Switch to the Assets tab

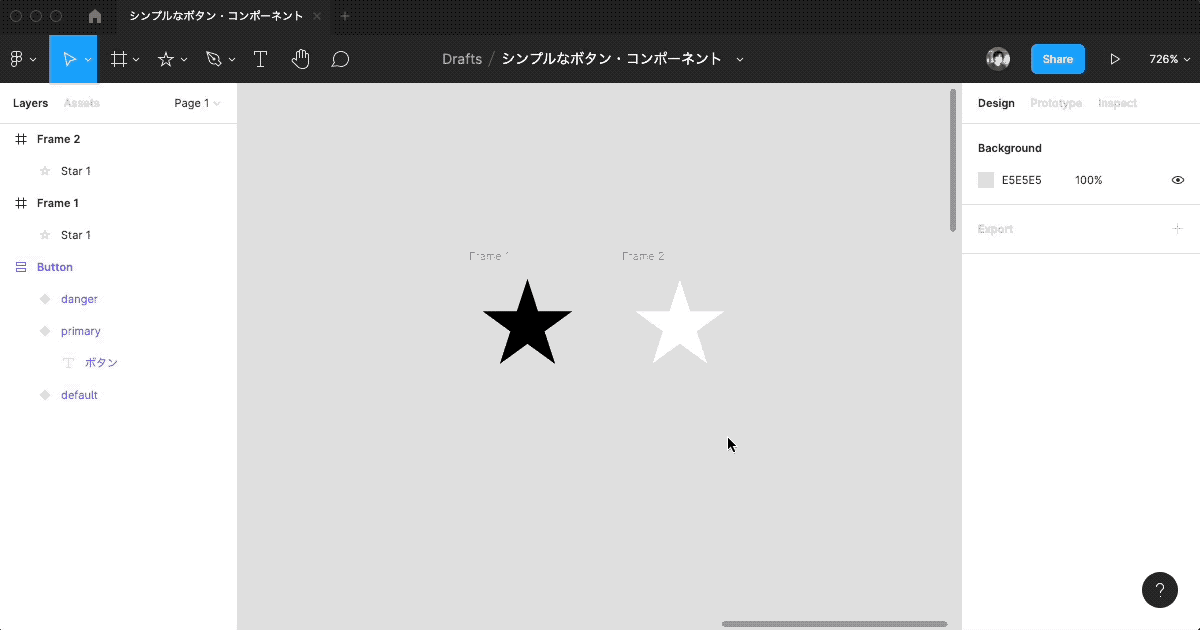coord(82,103)
